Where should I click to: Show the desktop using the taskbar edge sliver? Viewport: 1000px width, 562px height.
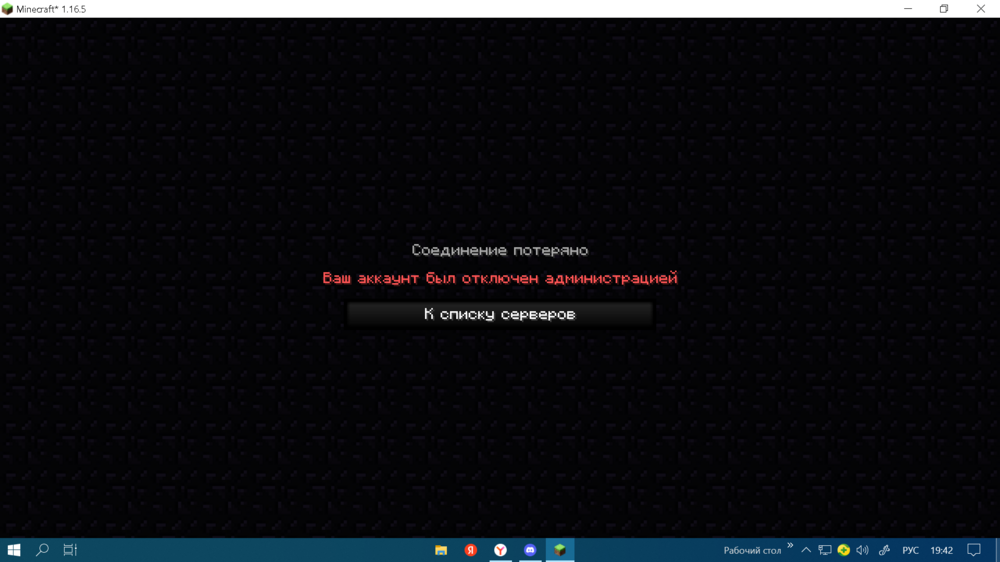(997, 550)
